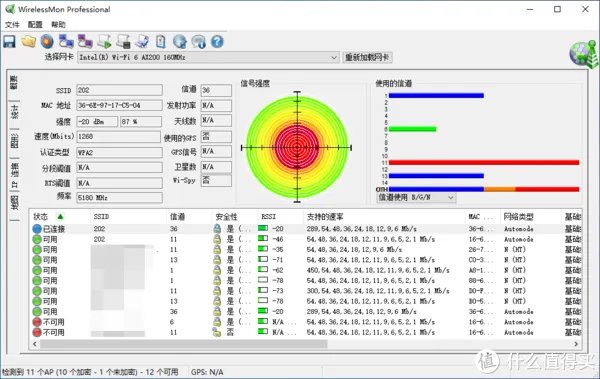Sort the list by the 网络类型 column header

point(530,217)
